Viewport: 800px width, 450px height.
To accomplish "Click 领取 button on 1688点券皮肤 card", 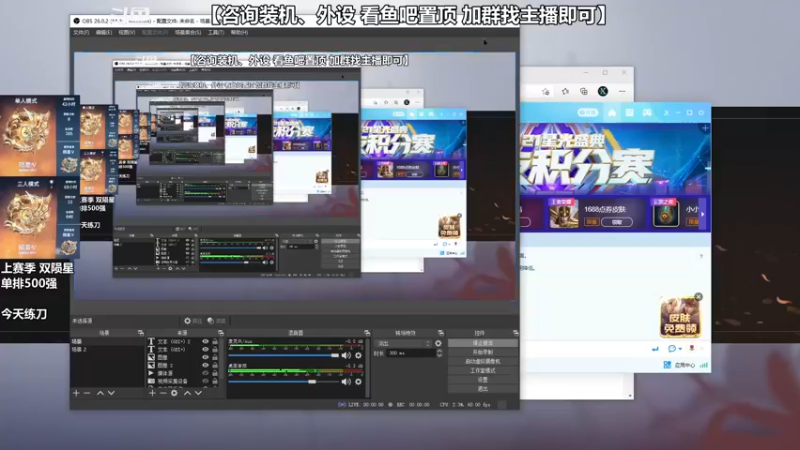I will click(617, 222).
